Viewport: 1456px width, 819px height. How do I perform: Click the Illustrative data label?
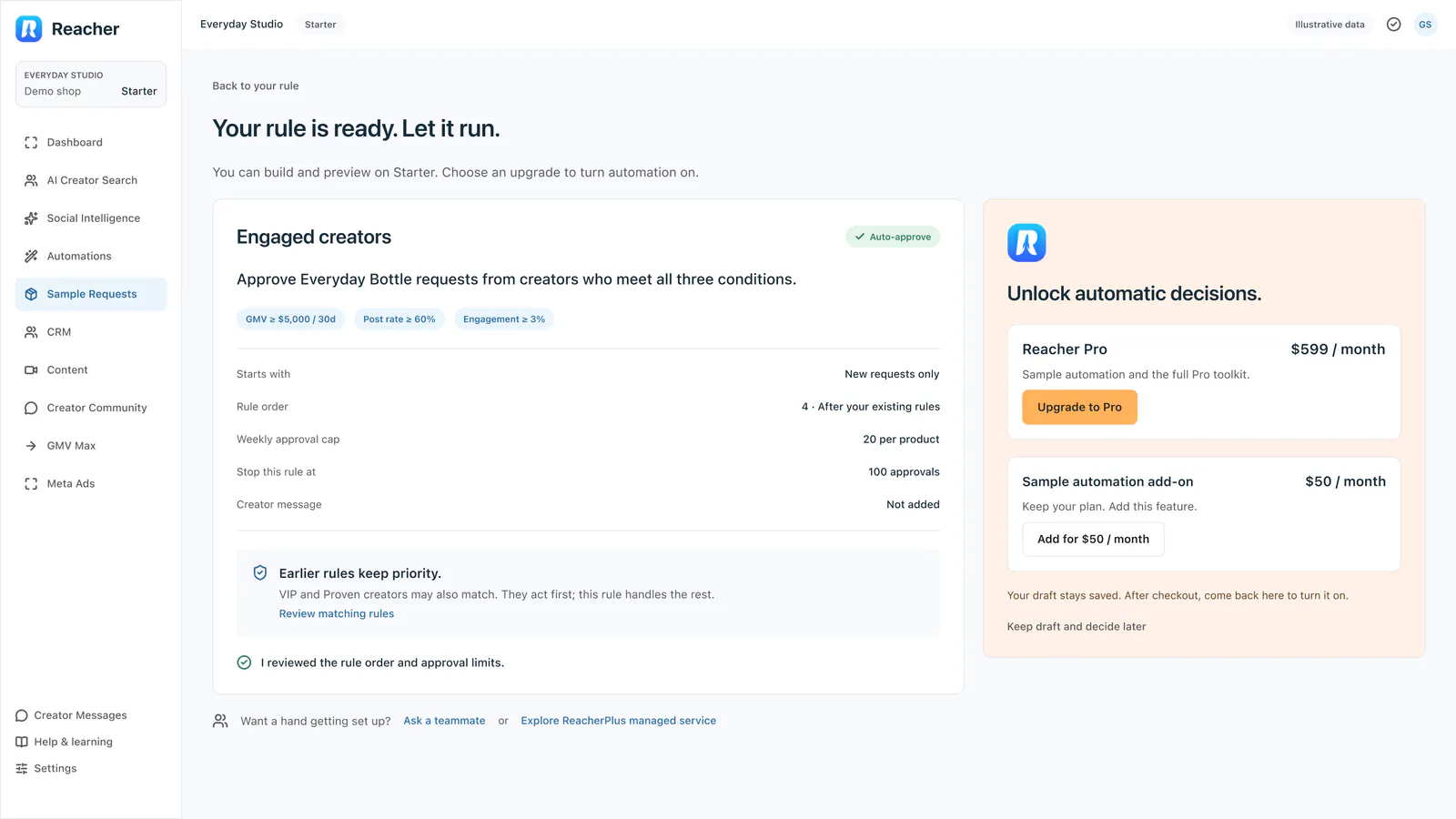point(1330,25)
